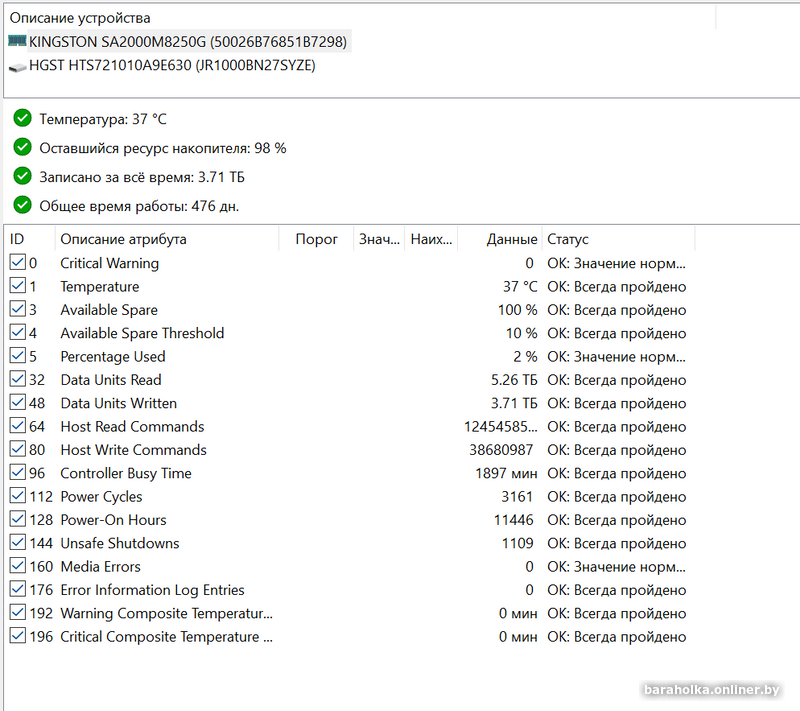Toggle the Data Units Read checkbox
The height and width of the screenshot is (711, 800).
click(18, 379)
